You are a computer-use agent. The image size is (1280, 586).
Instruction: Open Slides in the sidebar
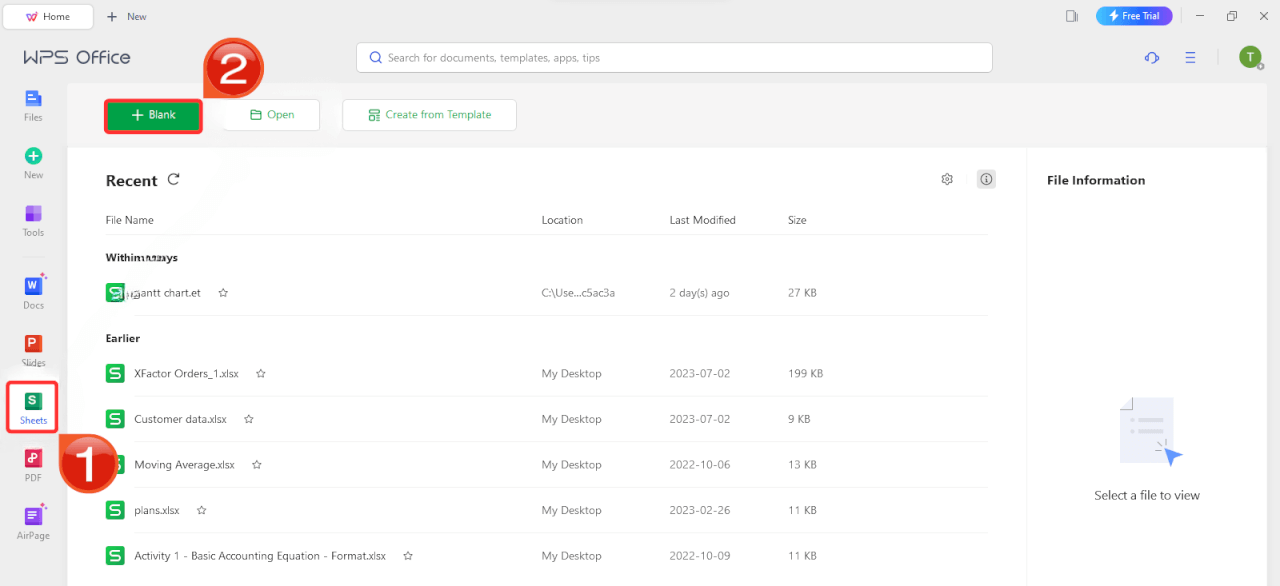[33, 351]
